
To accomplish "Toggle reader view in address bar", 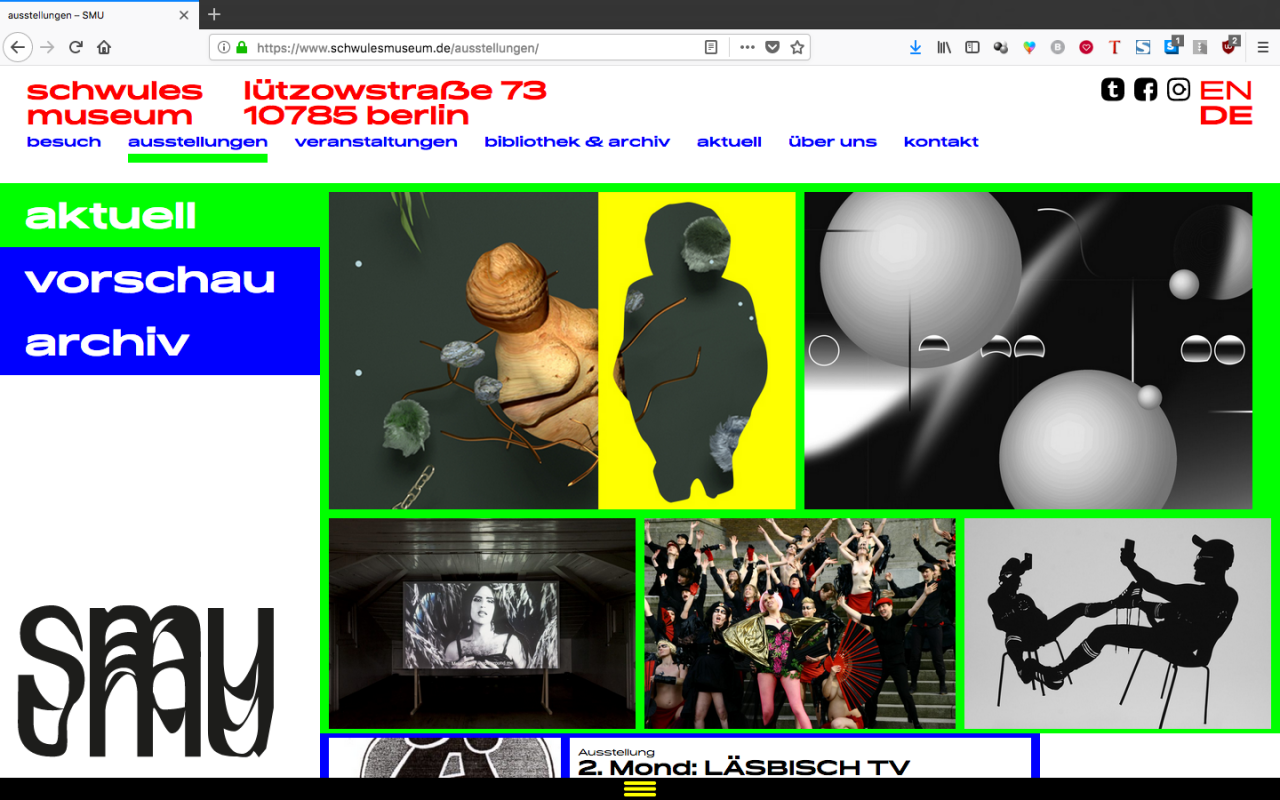I will click(711, 47).
